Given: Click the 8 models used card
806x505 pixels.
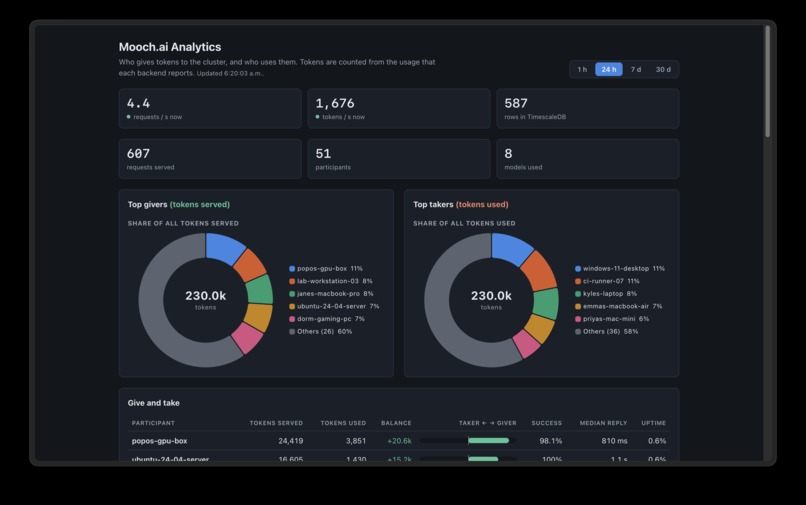Looking at the screenshot, I should 588,159.
